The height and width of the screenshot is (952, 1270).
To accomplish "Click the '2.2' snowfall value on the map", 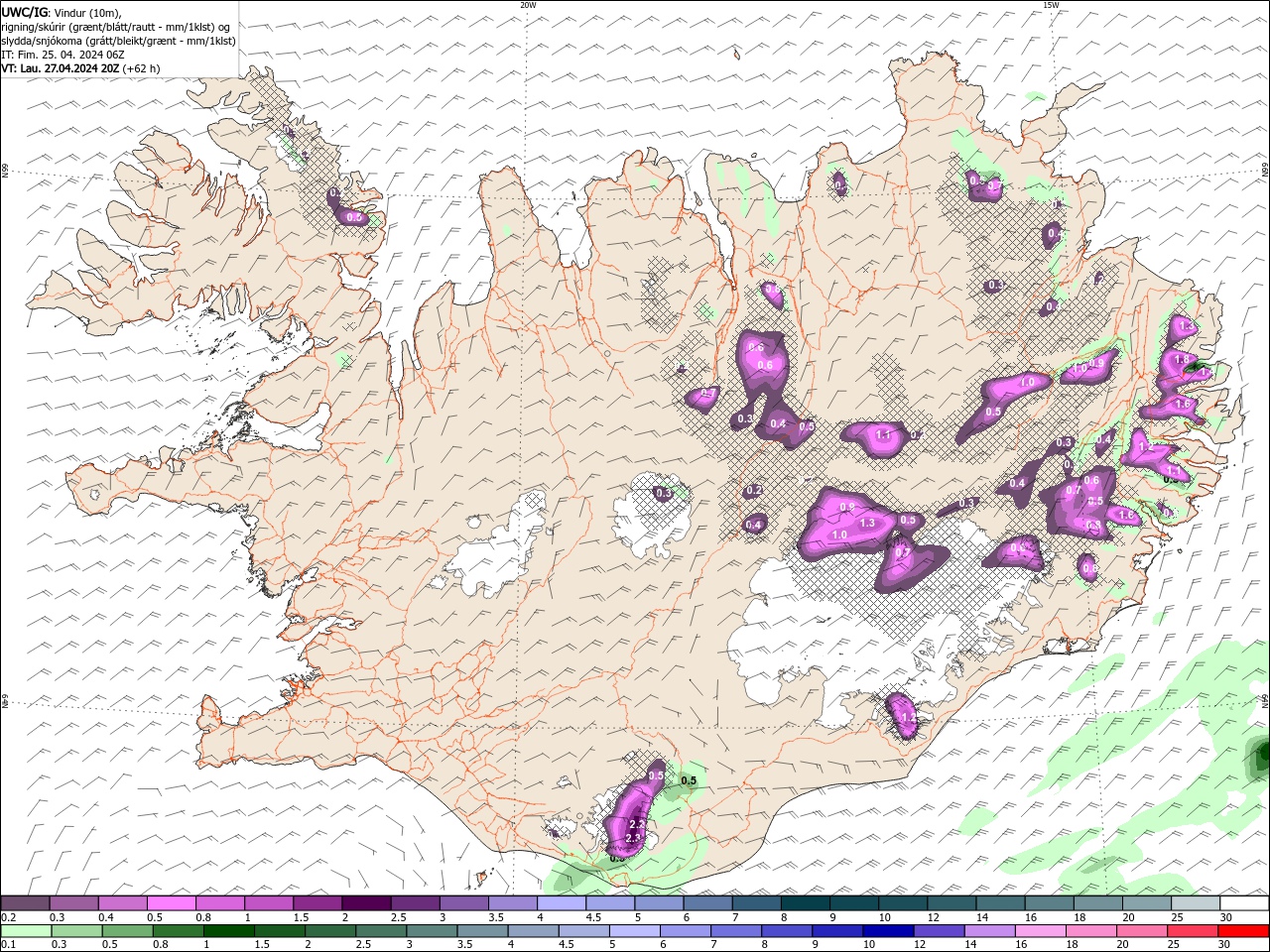I will pos(637,824).
